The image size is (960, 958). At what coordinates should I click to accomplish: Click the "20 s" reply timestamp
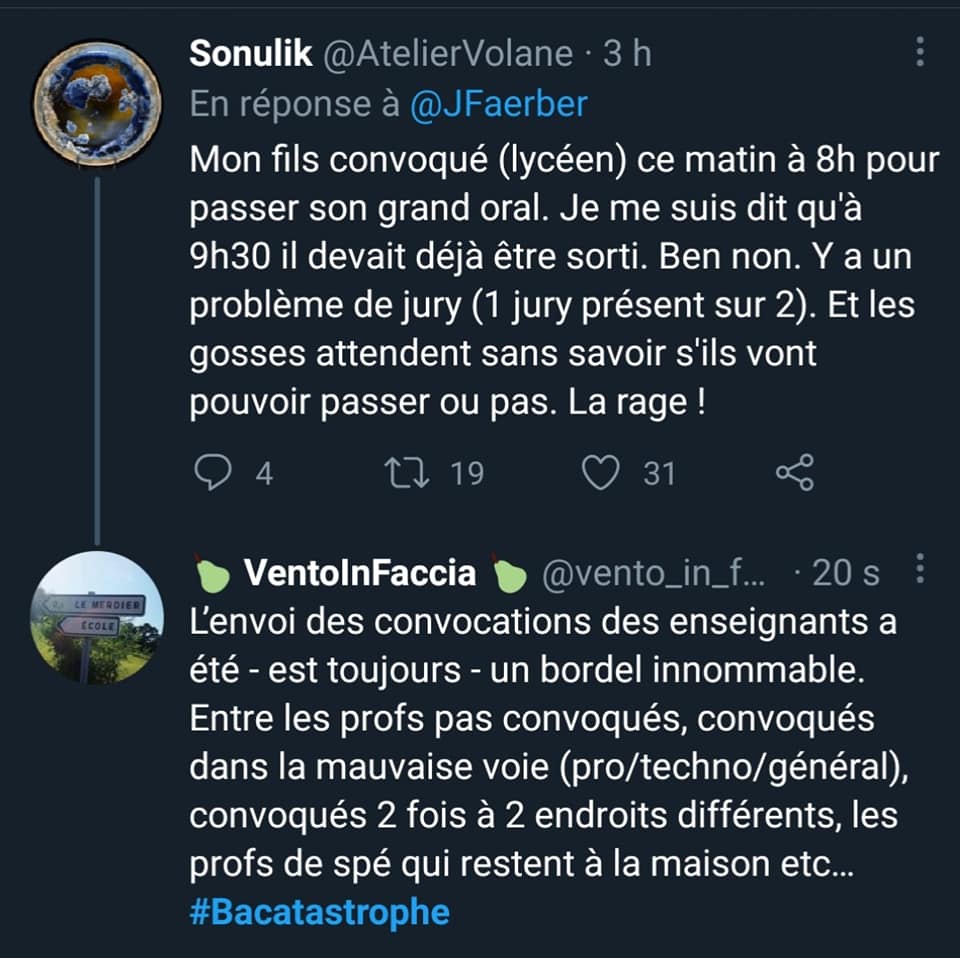(x=846, y=573)
